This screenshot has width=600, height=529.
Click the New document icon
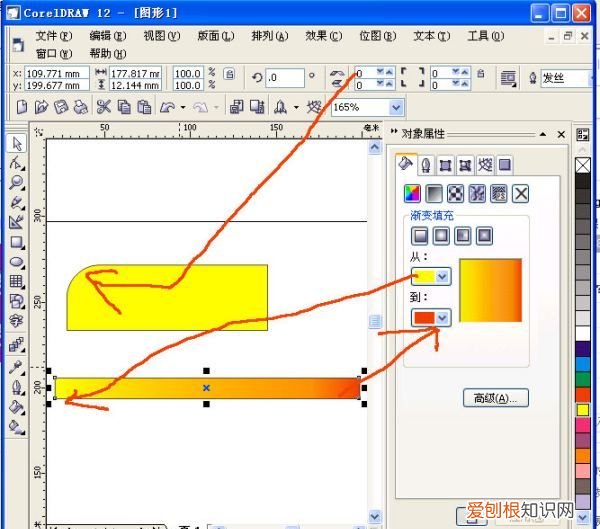point(22,107)
